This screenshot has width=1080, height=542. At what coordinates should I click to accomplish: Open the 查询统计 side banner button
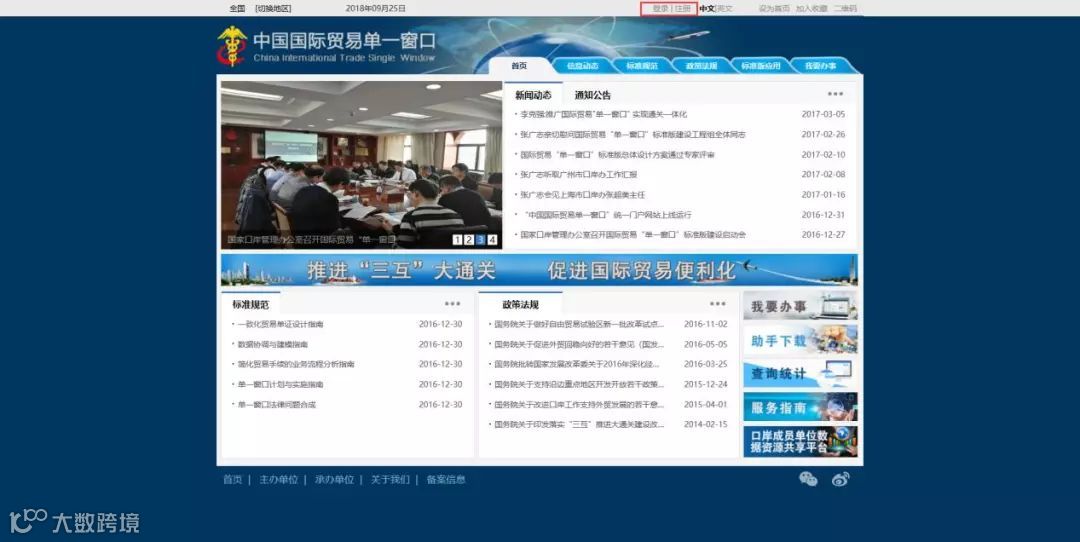tap(800, 374)
